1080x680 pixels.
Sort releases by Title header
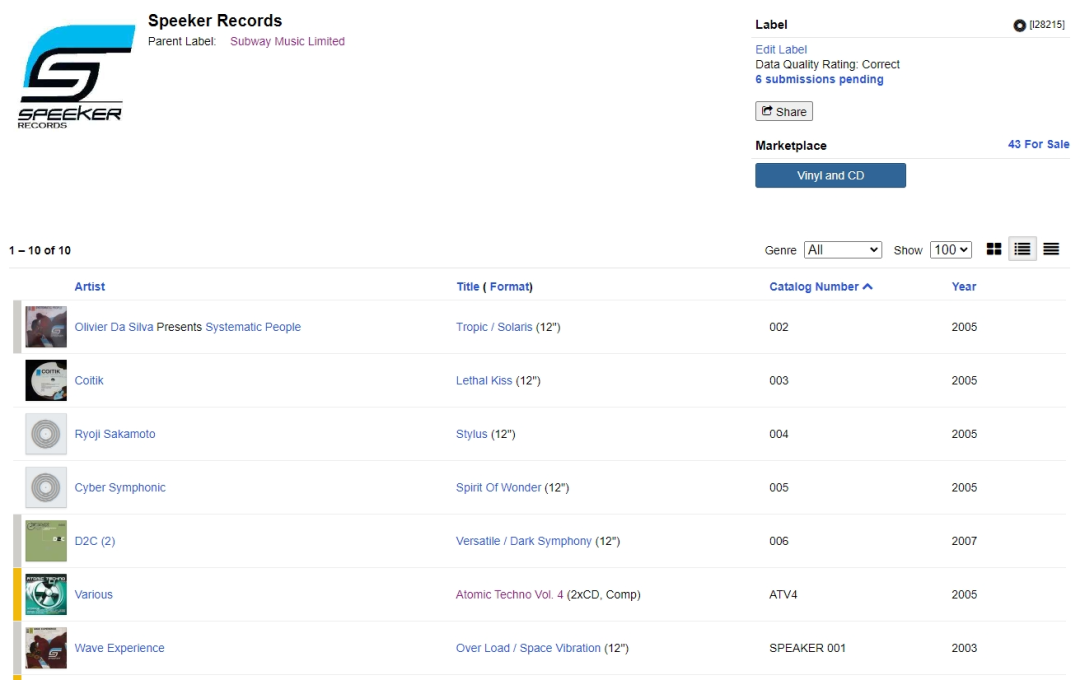point(468,287)
